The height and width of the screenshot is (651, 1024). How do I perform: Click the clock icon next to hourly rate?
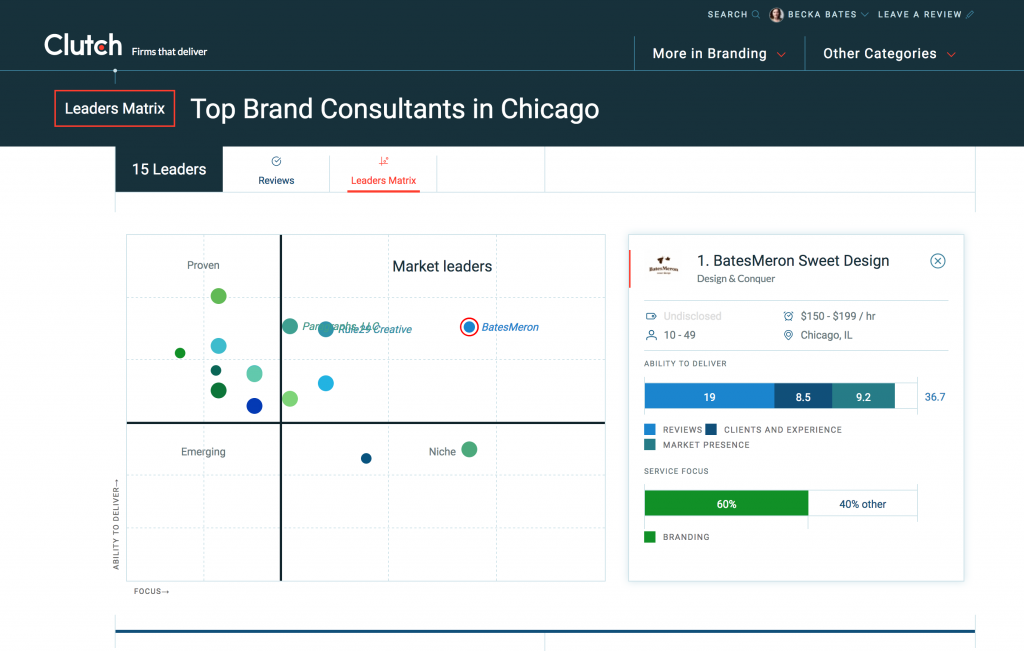(788, 316)
